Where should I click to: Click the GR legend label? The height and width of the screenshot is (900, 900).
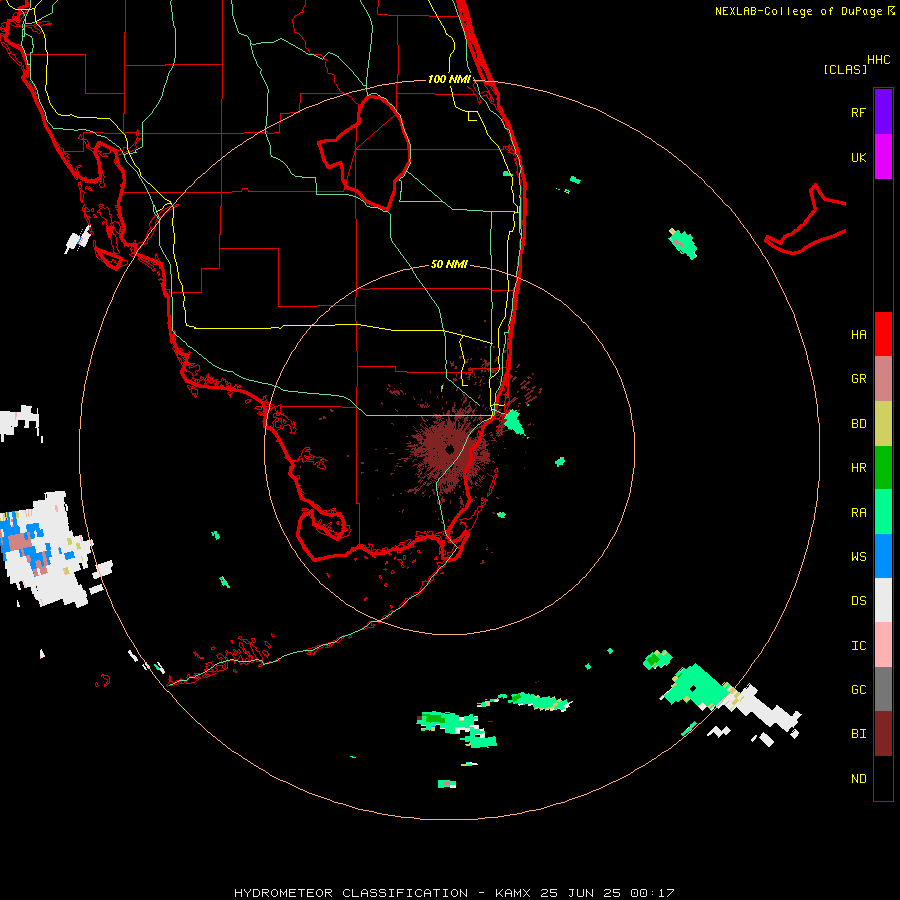pos(858,378)
